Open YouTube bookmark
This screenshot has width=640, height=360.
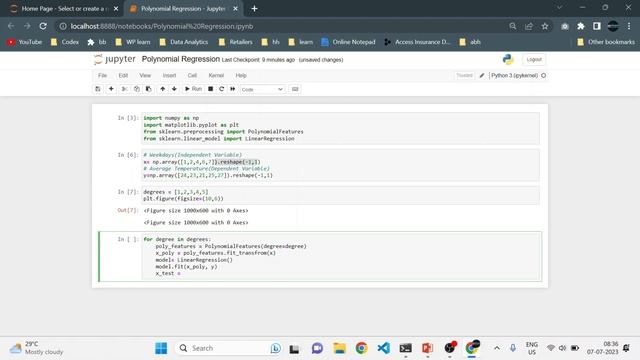point(25,42)
